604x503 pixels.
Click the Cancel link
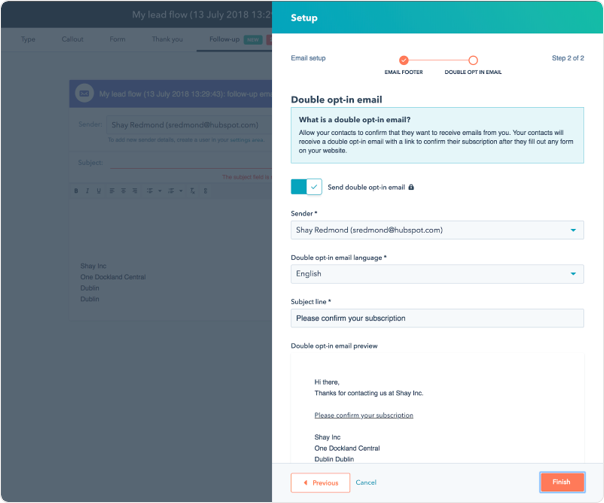[x=366, y=482]
